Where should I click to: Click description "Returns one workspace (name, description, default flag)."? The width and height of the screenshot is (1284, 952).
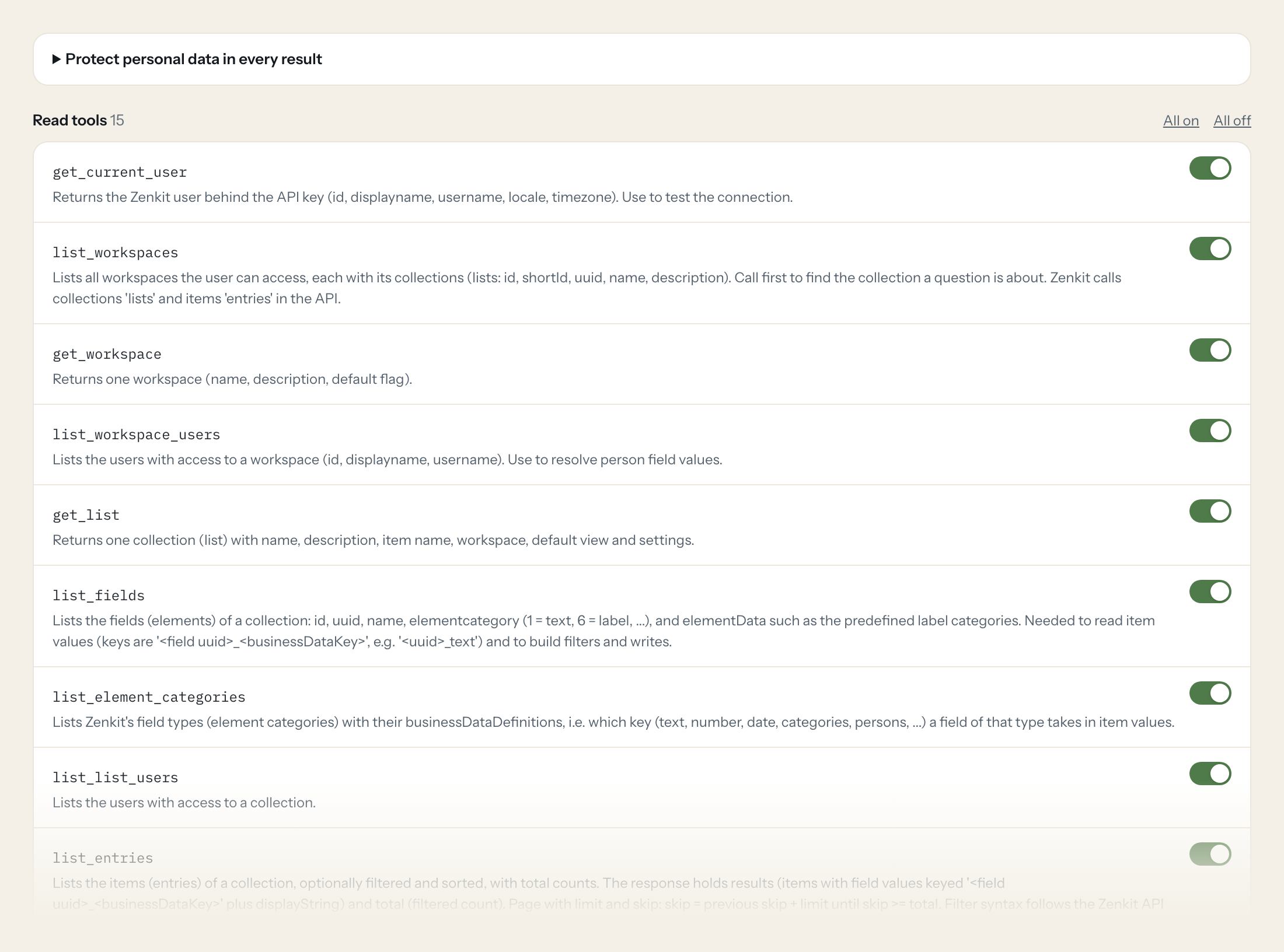(x=232, y=379)
